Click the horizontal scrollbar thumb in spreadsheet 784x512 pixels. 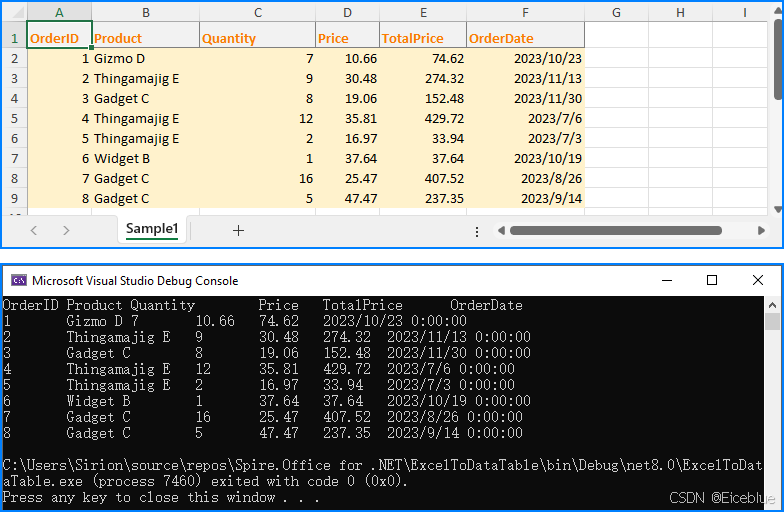pyautogui.click(x=615, y=230)
